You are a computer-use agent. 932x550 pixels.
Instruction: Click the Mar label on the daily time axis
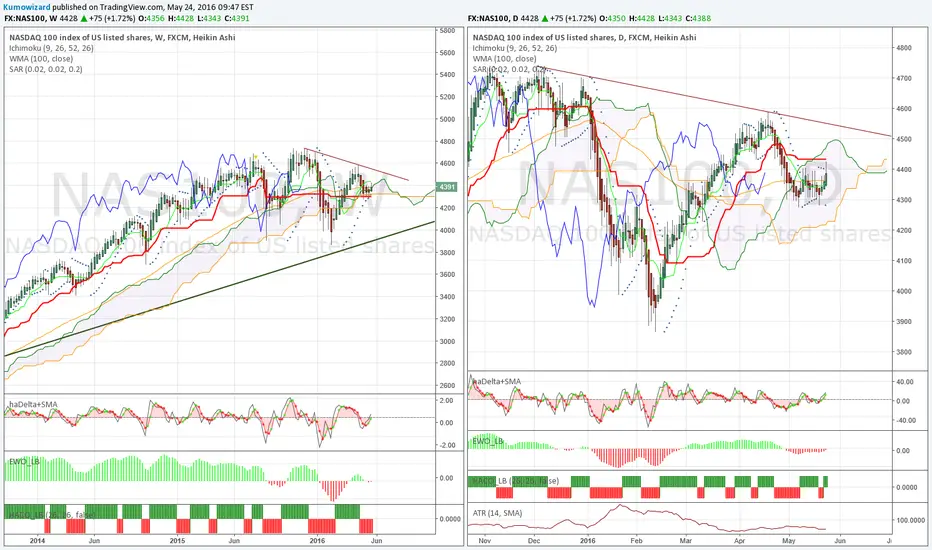pyautogui.click(x=686, y=541)
